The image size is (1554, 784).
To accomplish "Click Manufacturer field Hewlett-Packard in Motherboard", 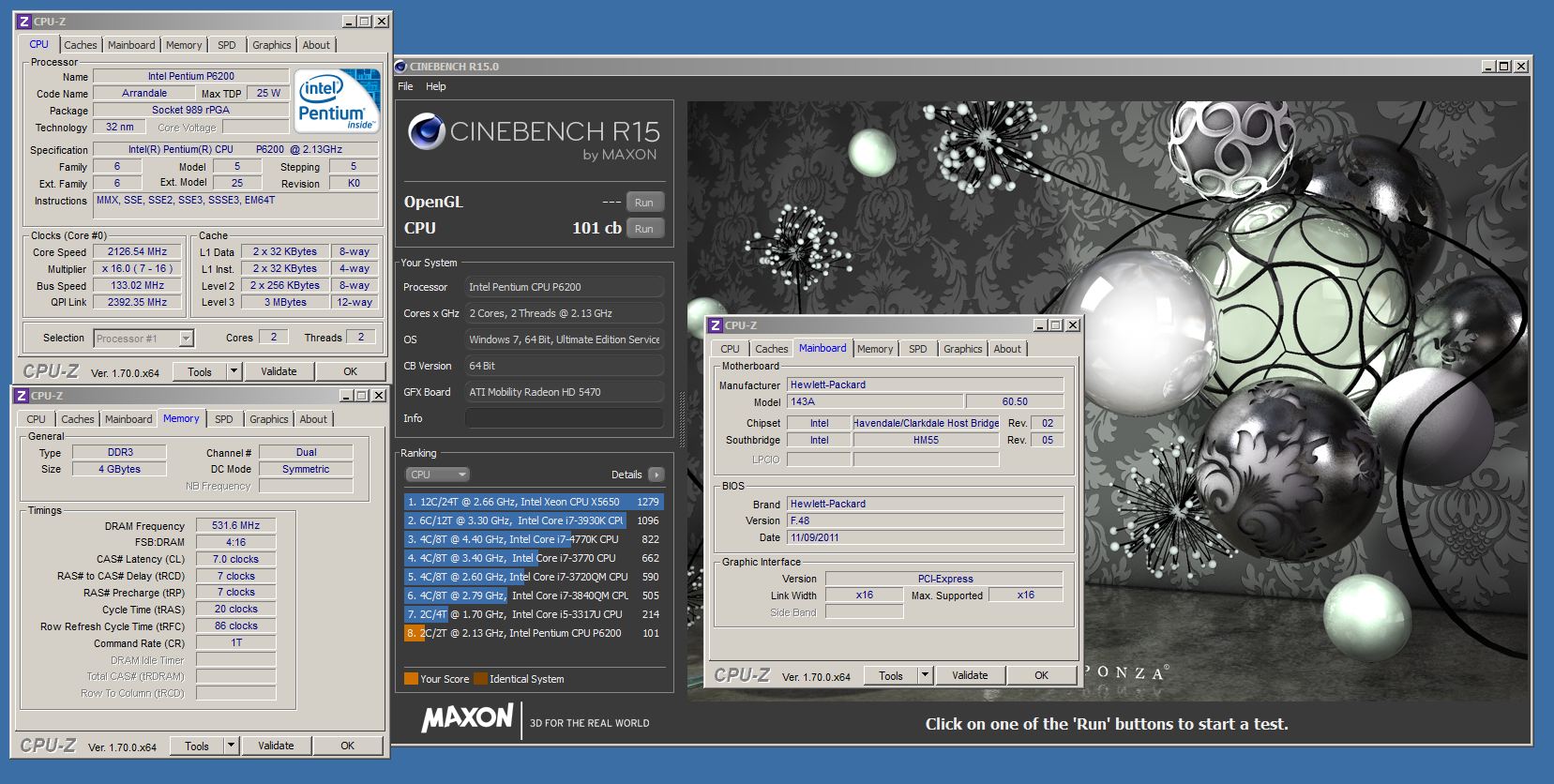I will (926, 384).
